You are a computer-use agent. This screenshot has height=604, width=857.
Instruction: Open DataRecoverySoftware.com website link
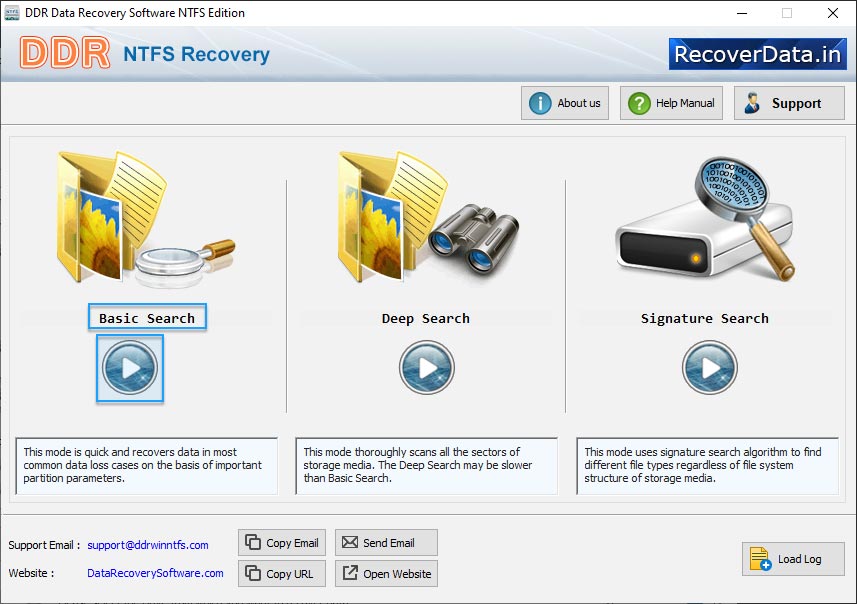pyautogui.click(x=155, y=573)
